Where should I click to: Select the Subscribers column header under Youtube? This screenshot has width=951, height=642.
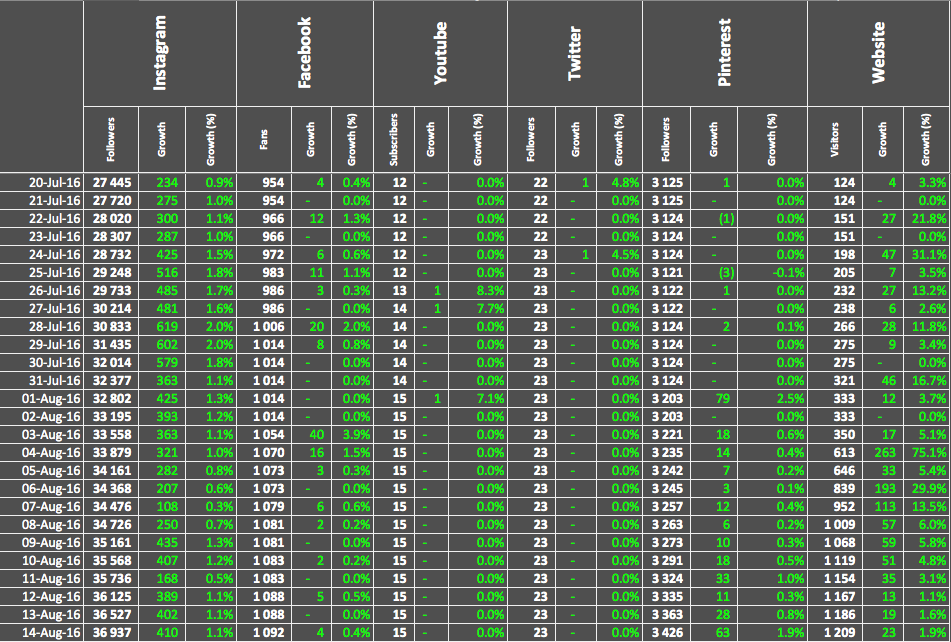tap(394, 139)
